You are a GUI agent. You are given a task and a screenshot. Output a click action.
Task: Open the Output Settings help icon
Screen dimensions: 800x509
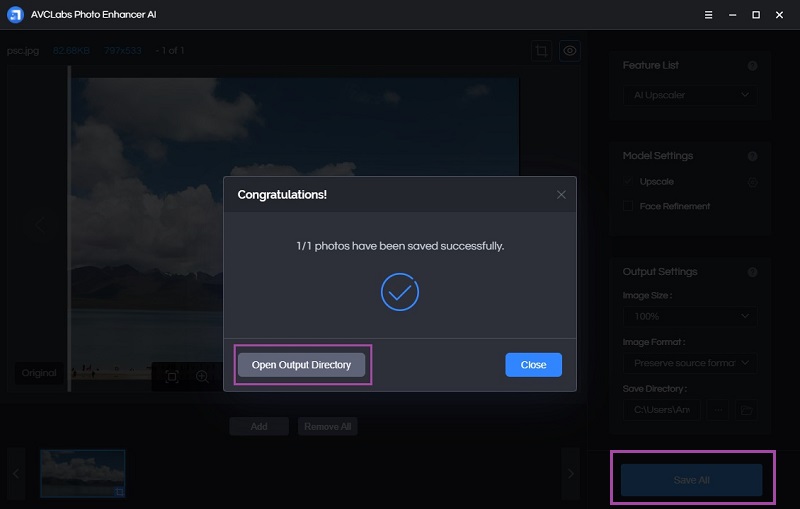pos(752,272)
